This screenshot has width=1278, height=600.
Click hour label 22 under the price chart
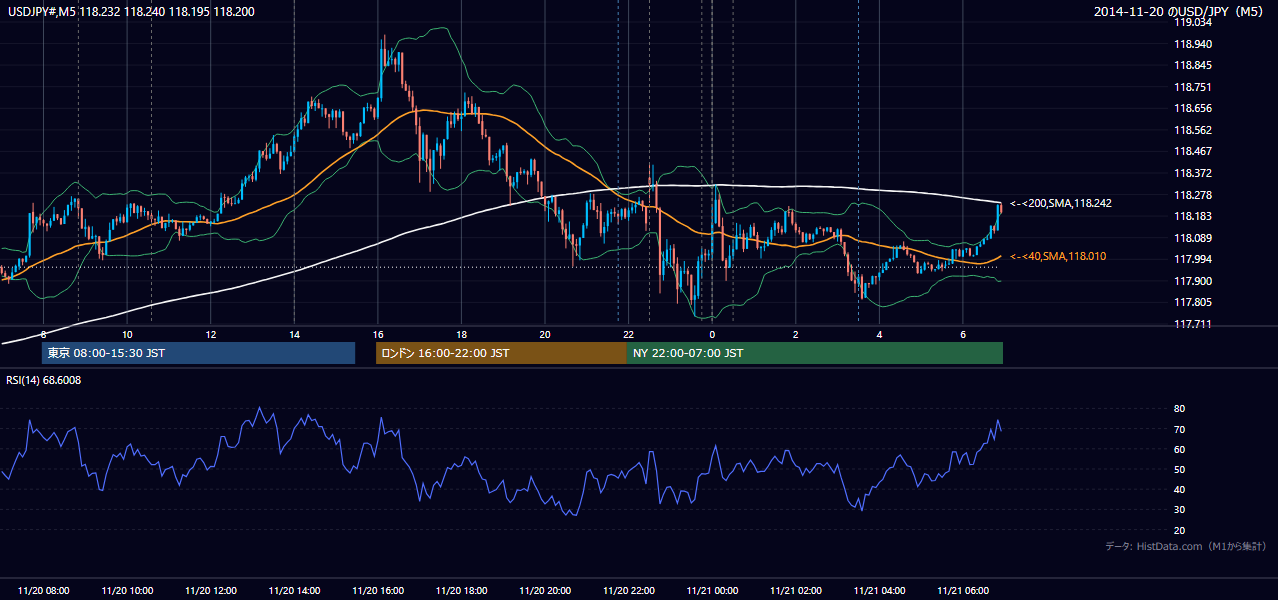coord(628,334)
